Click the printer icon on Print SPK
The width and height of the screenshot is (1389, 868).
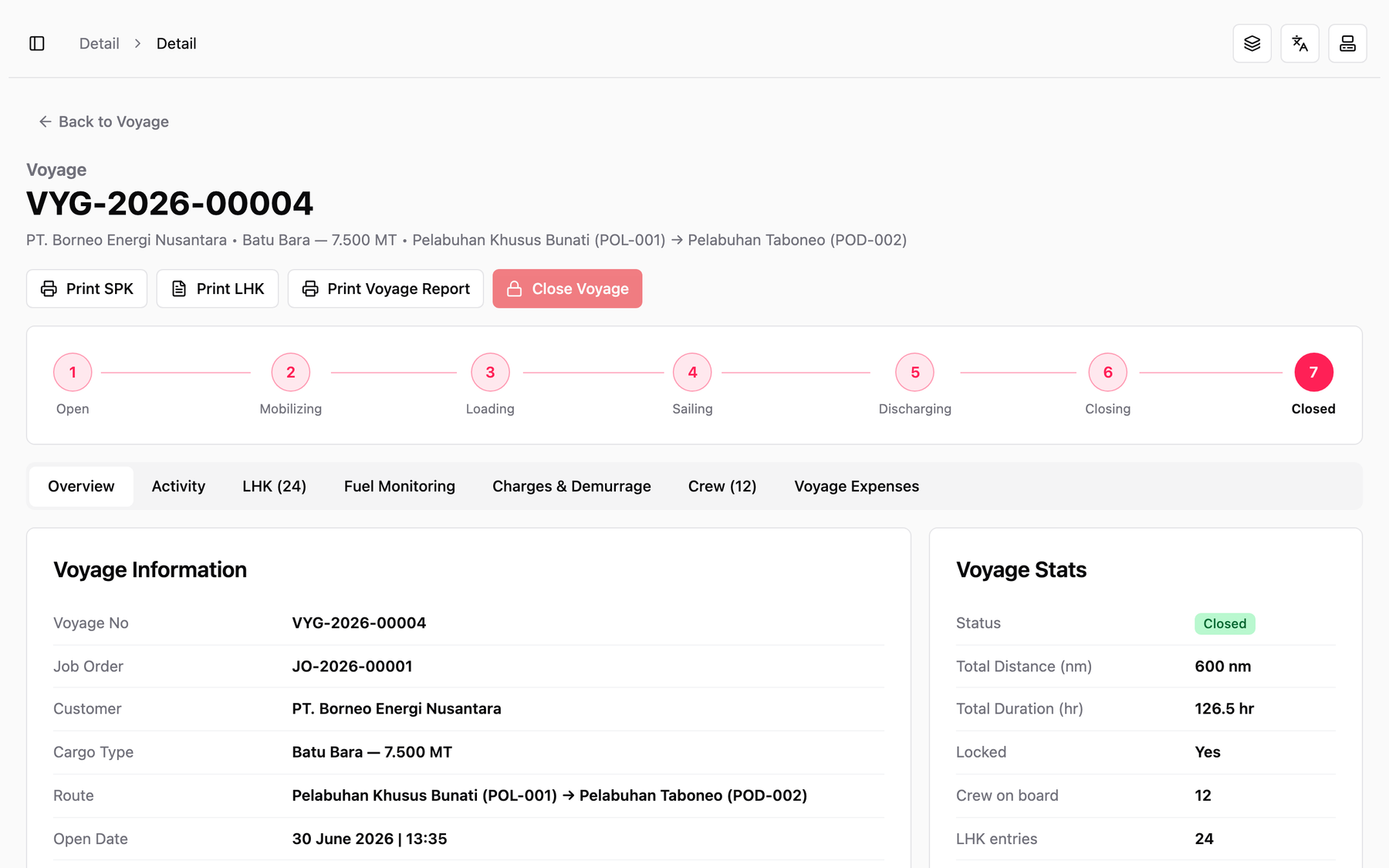tap(49, 289)
